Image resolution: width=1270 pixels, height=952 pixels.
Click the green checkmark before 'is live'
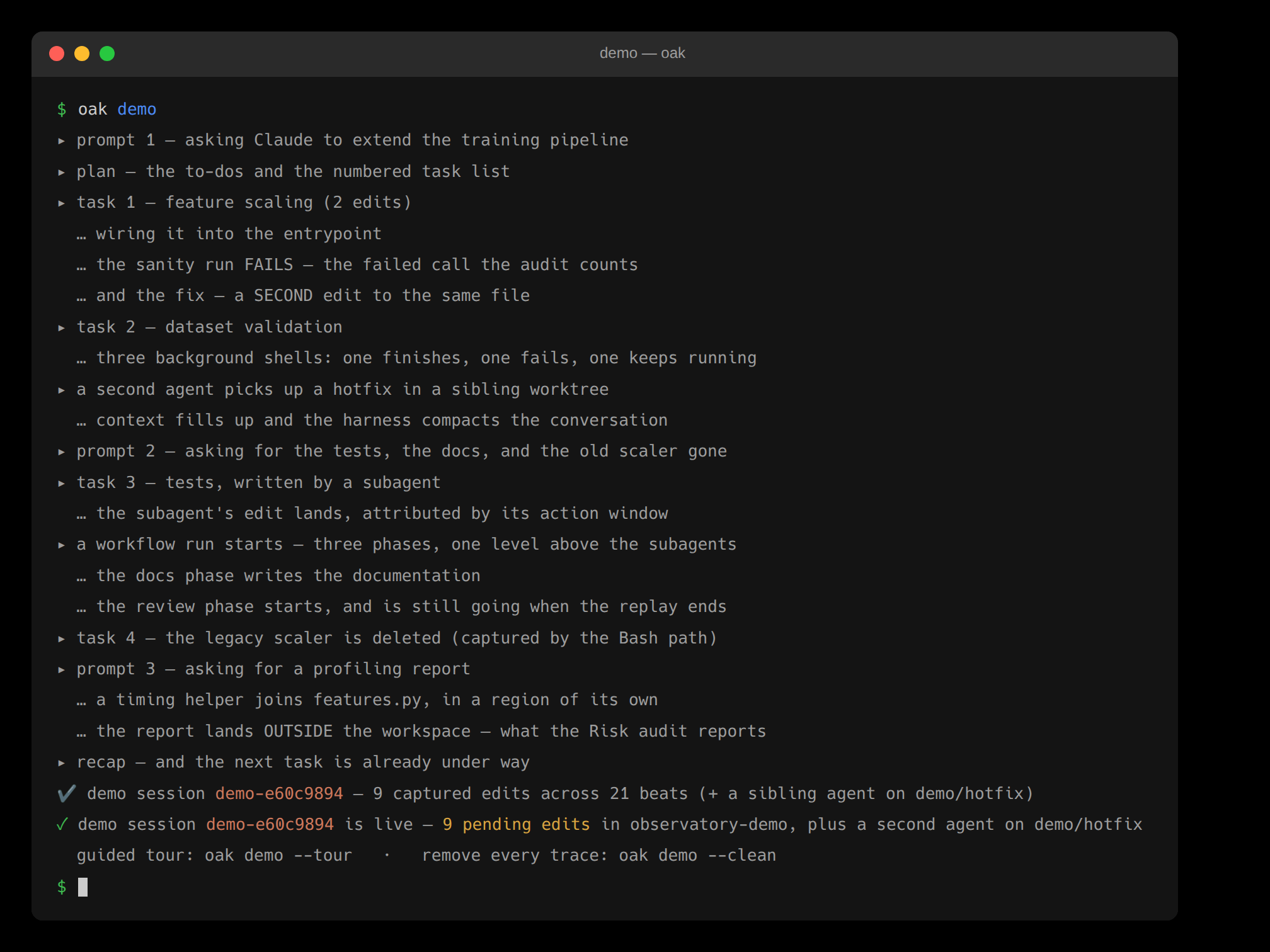(62, 824)
